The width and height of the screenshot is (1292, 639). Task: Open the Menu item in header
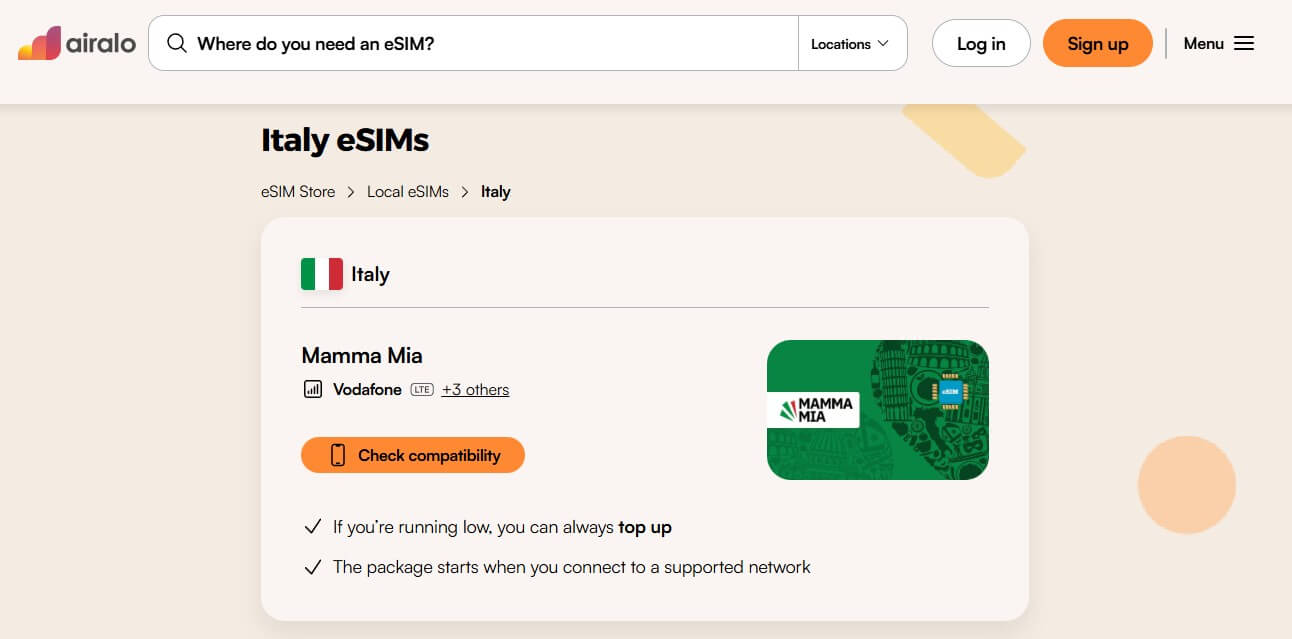[1204, 44]
